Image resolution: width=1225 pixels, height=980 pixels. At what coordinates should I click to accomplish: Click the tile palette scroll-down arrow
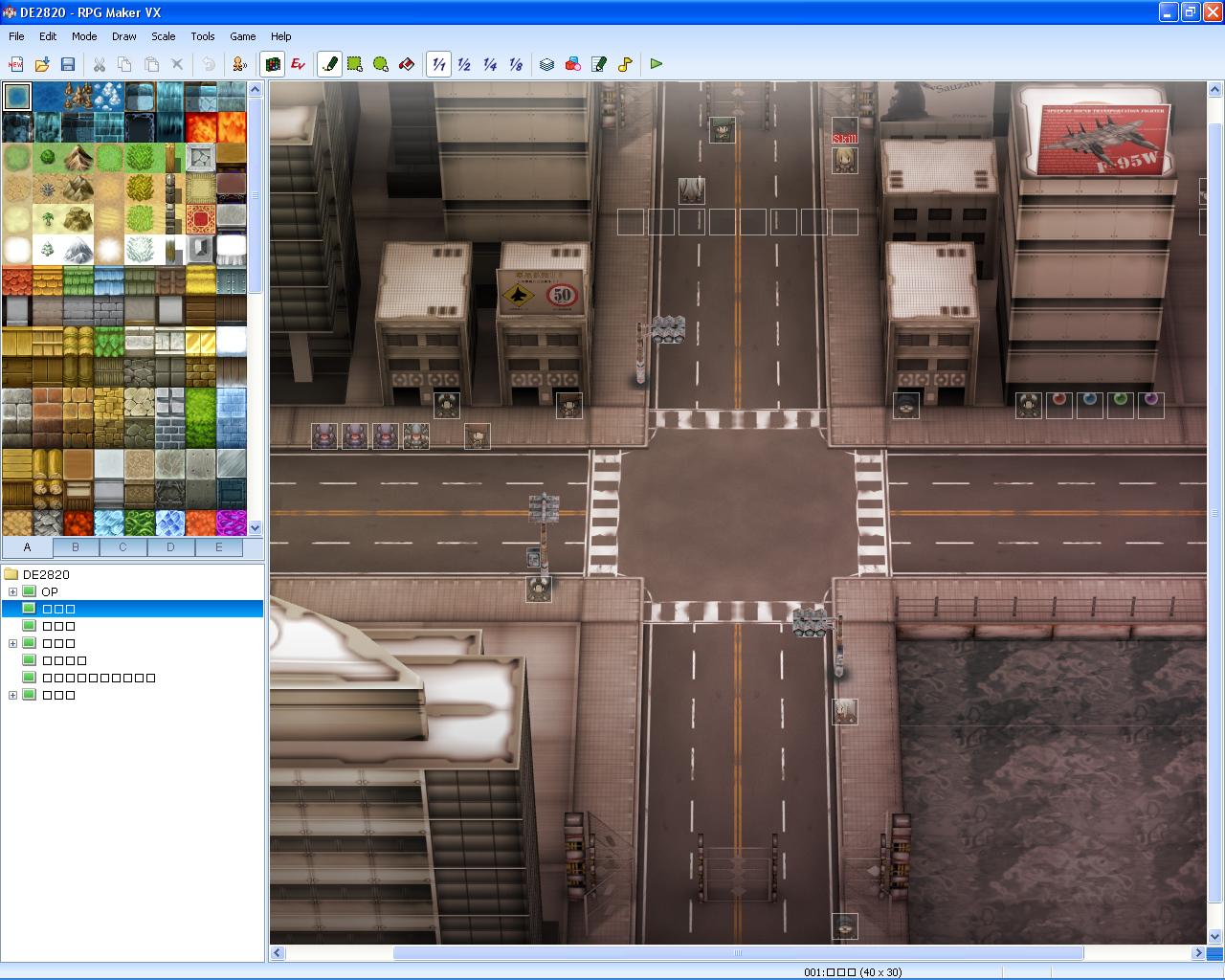(x=256, y=527)
